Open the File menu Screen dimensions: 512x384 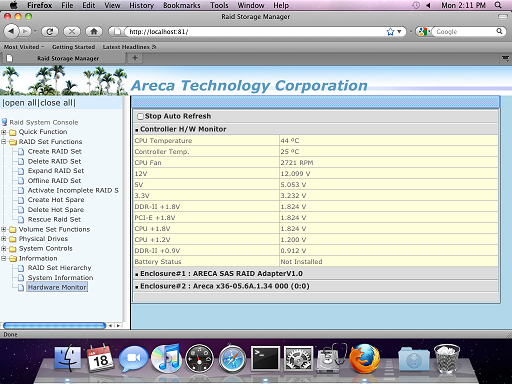(67, 5)
